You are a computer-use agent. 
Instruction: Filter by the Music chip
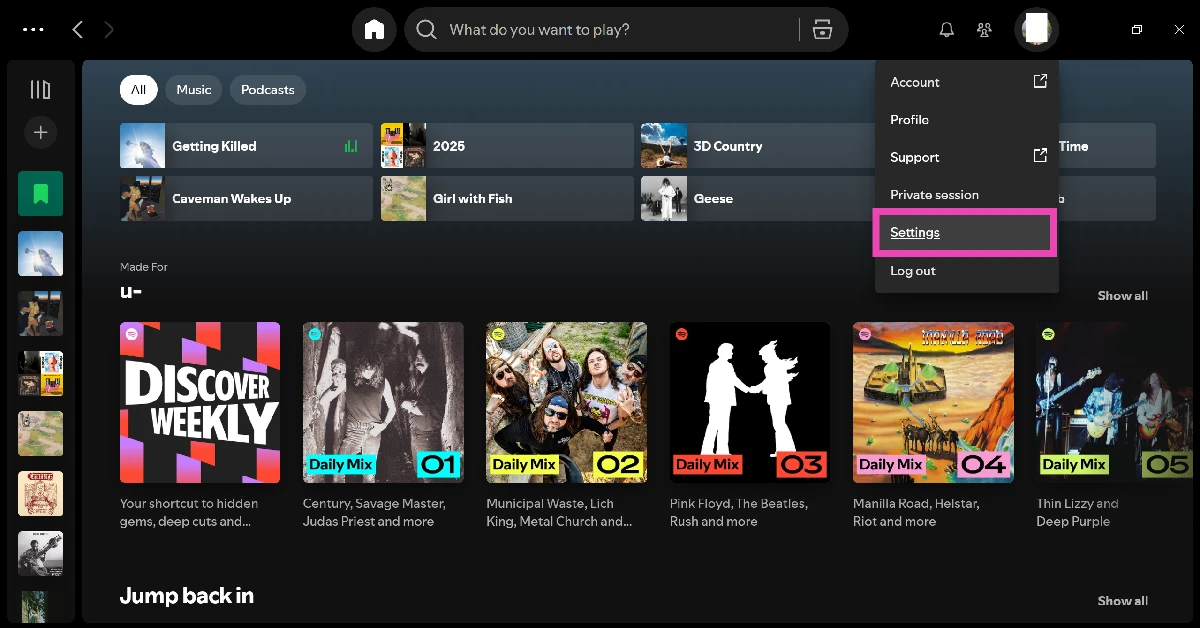(x=193, y=90)
